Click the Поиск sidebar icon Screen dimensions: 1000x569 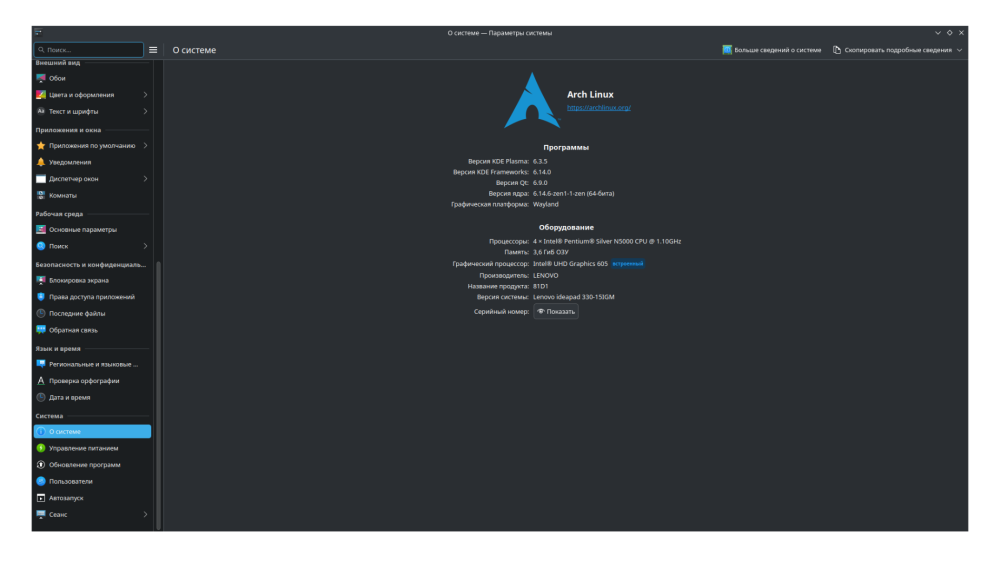(41, 246)
